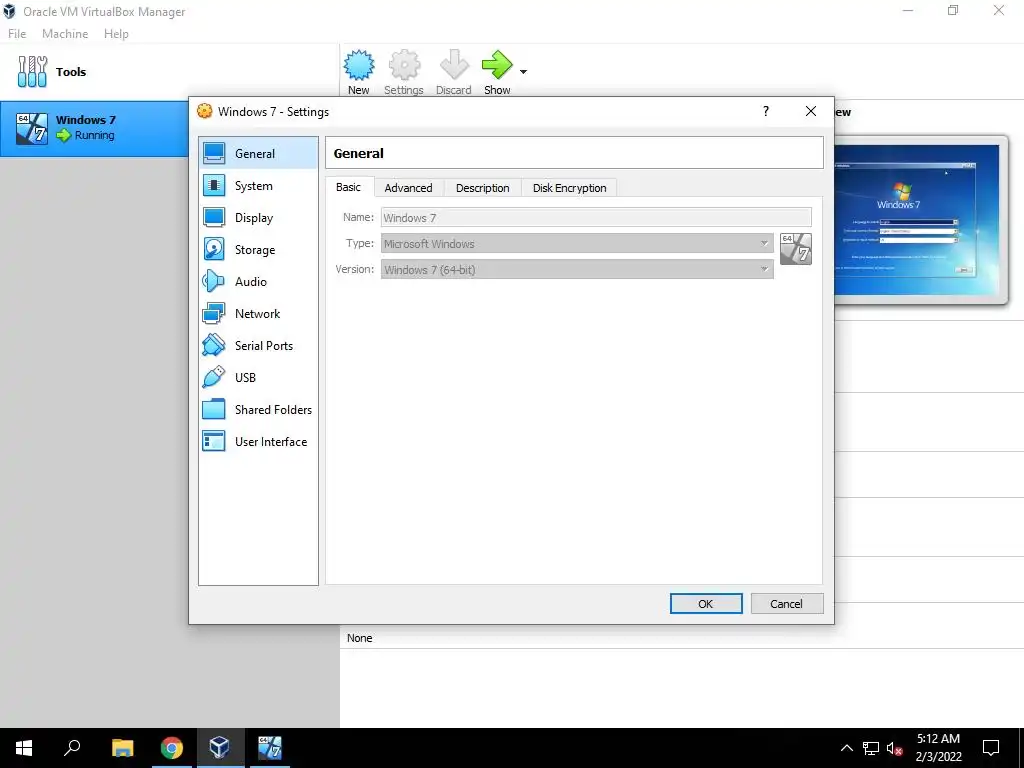Click the help question mark in Settings dialog

click(x=765, y=112)
